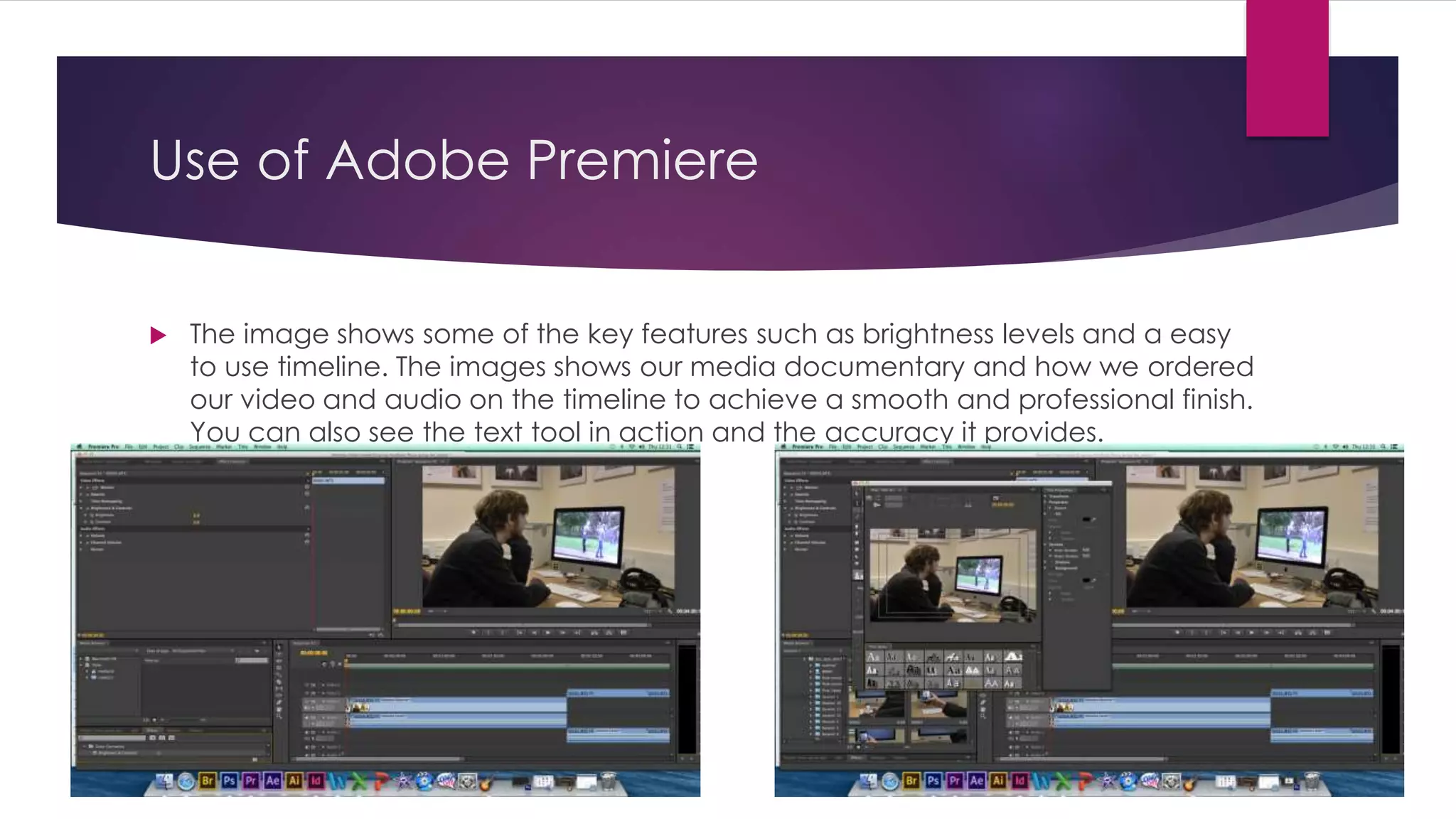Screen dimensions: 1456x819
Task: Select Effects panel tab in left screenshot
Action: [x=152, y=731]
